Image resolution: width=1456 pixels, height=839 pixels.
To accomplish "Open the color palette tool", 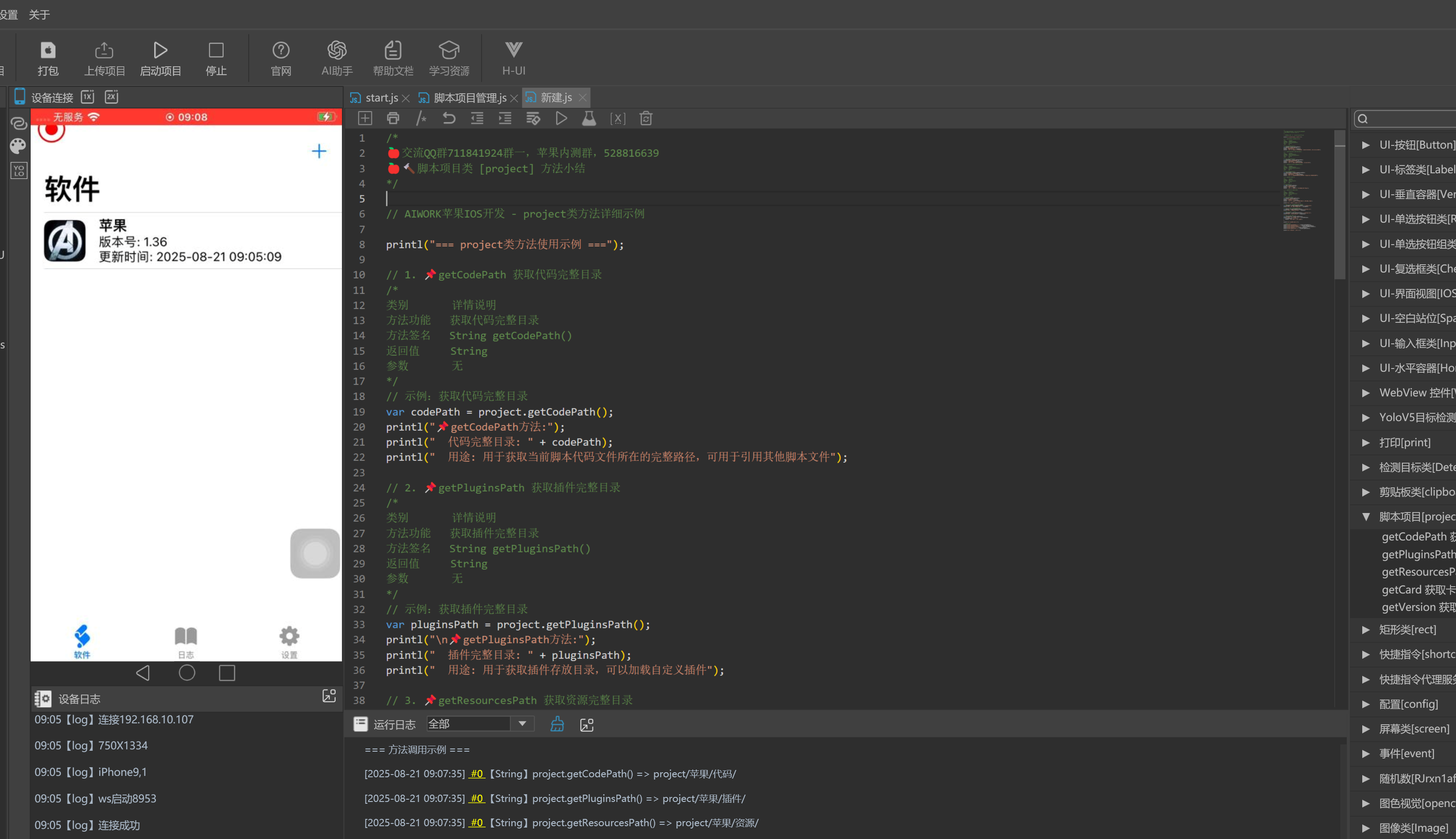I will 18,146.
